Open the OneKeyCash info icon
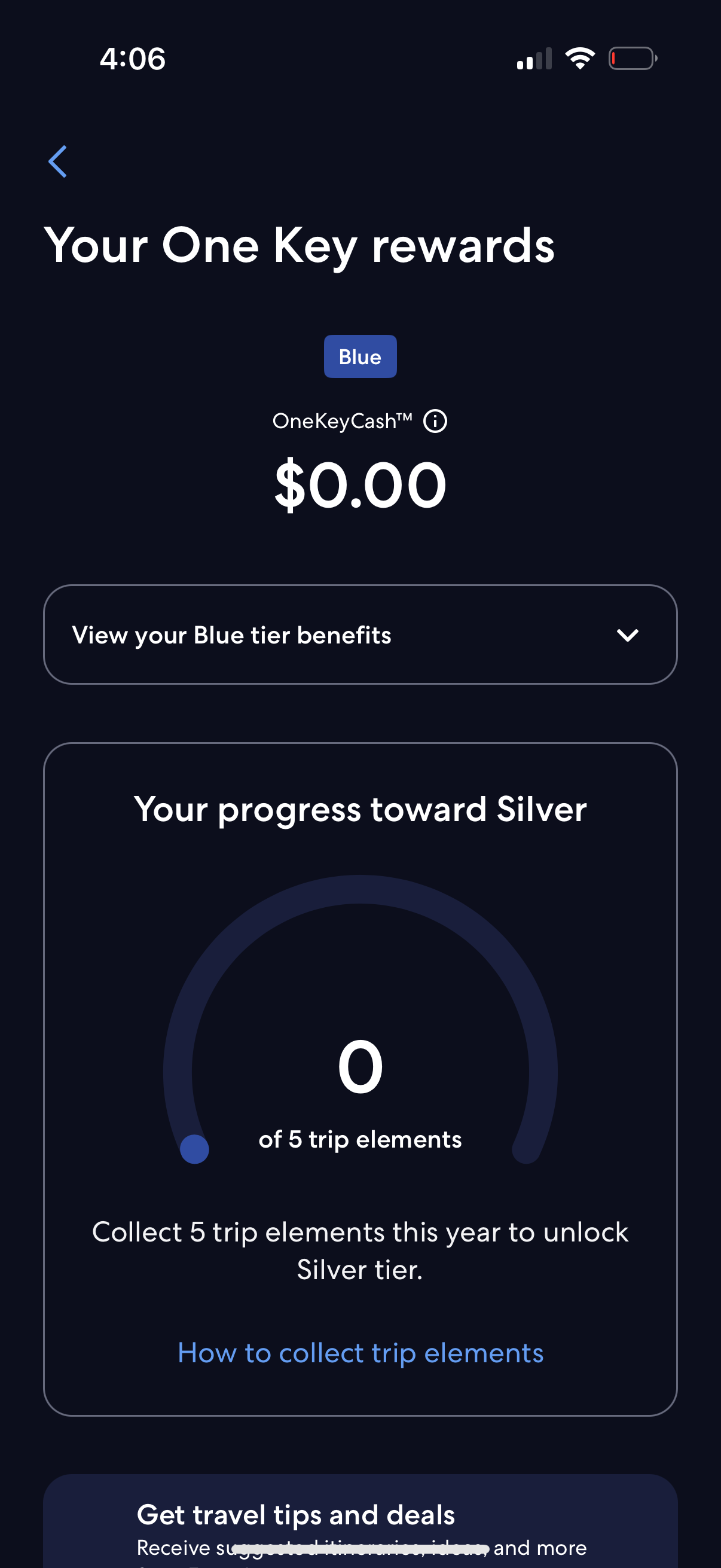 (435, 421)
